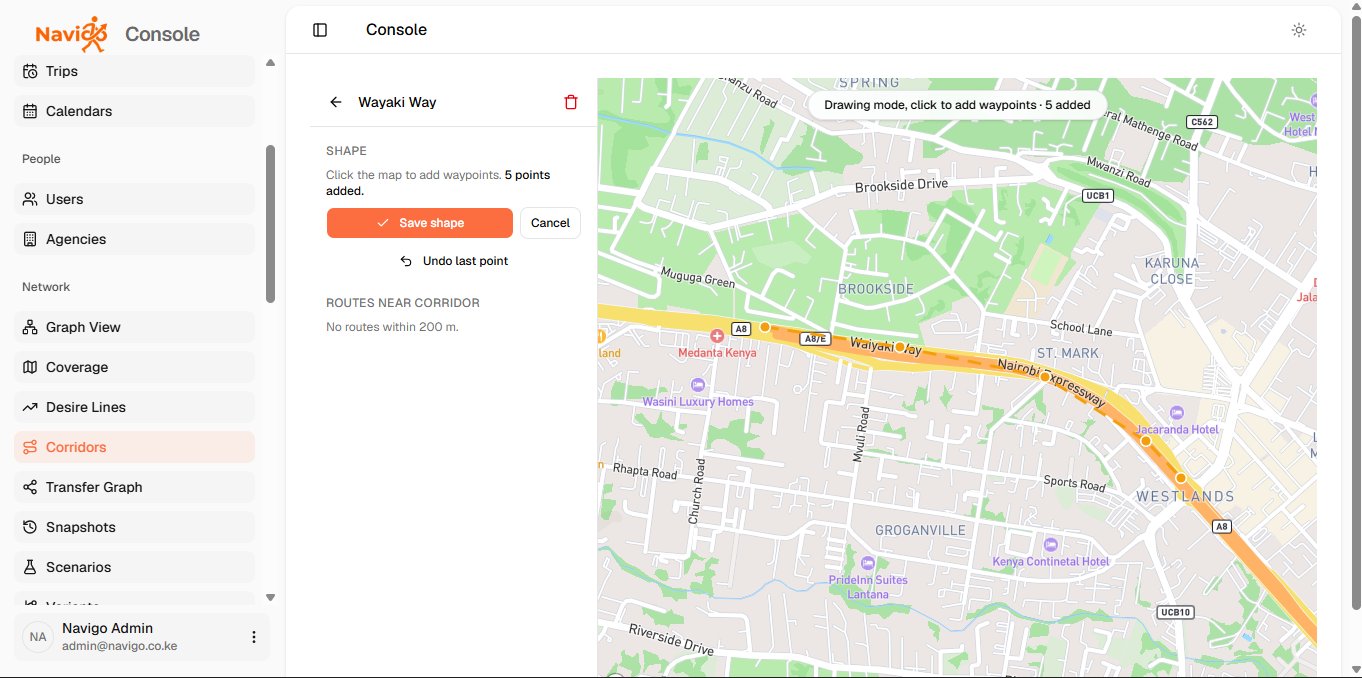Cancel the shape drawing
The height and width of the screenshot is (678, 1362).
click(550, 223)
